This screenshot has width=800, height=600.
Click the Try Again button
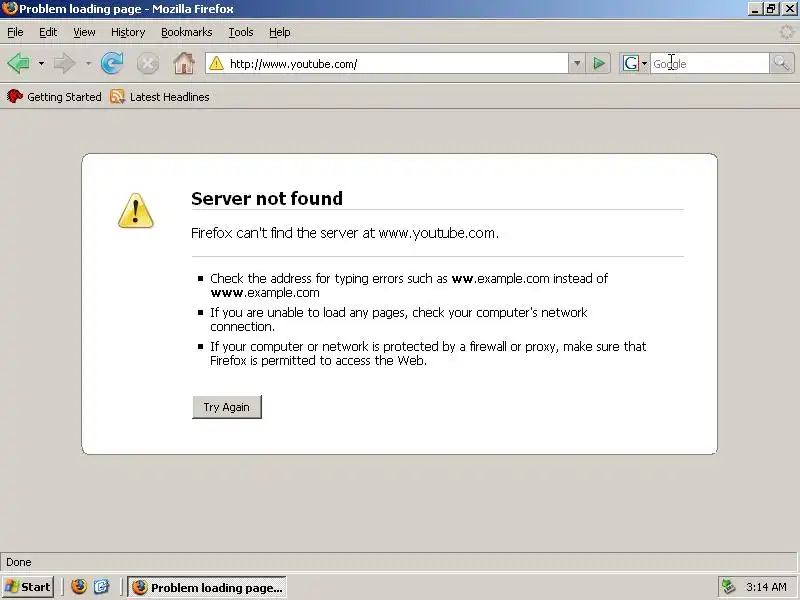(227, 407)
